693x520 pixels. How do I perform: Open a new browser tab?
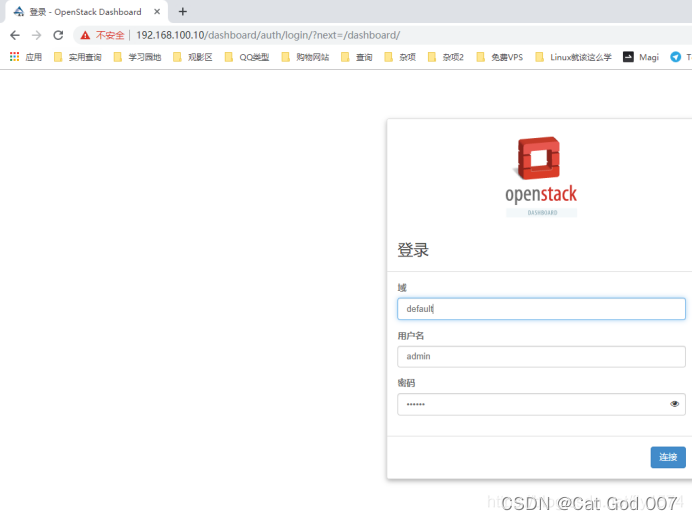tap(183, 12)
